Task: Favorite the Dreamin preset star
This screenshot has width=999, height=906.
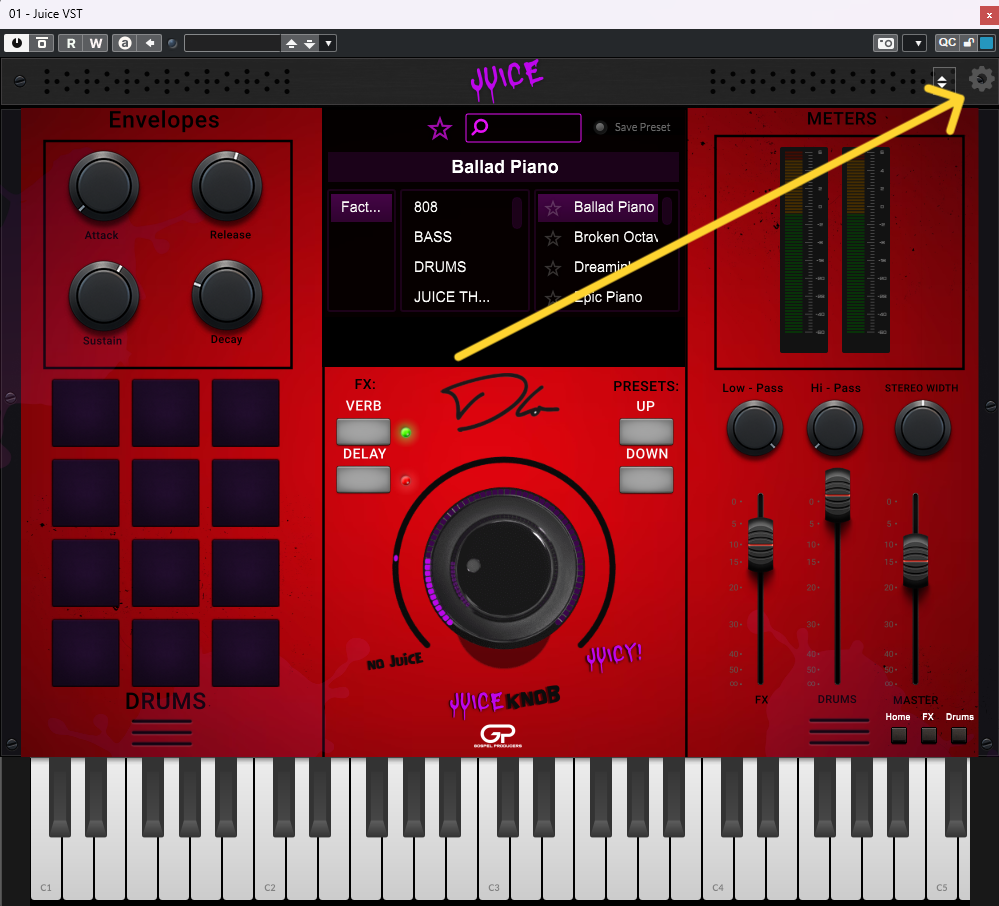Action: [x=553, y=268]
